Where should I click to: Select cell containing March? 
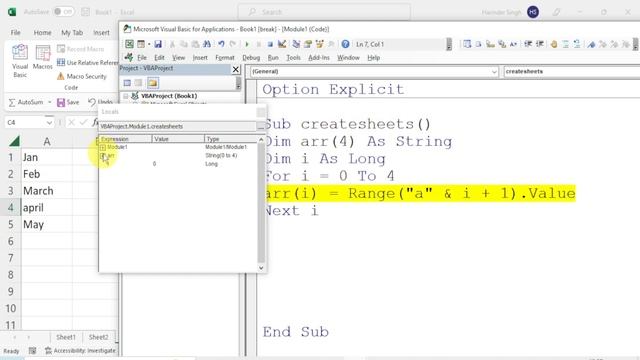[x=47, y=191]
